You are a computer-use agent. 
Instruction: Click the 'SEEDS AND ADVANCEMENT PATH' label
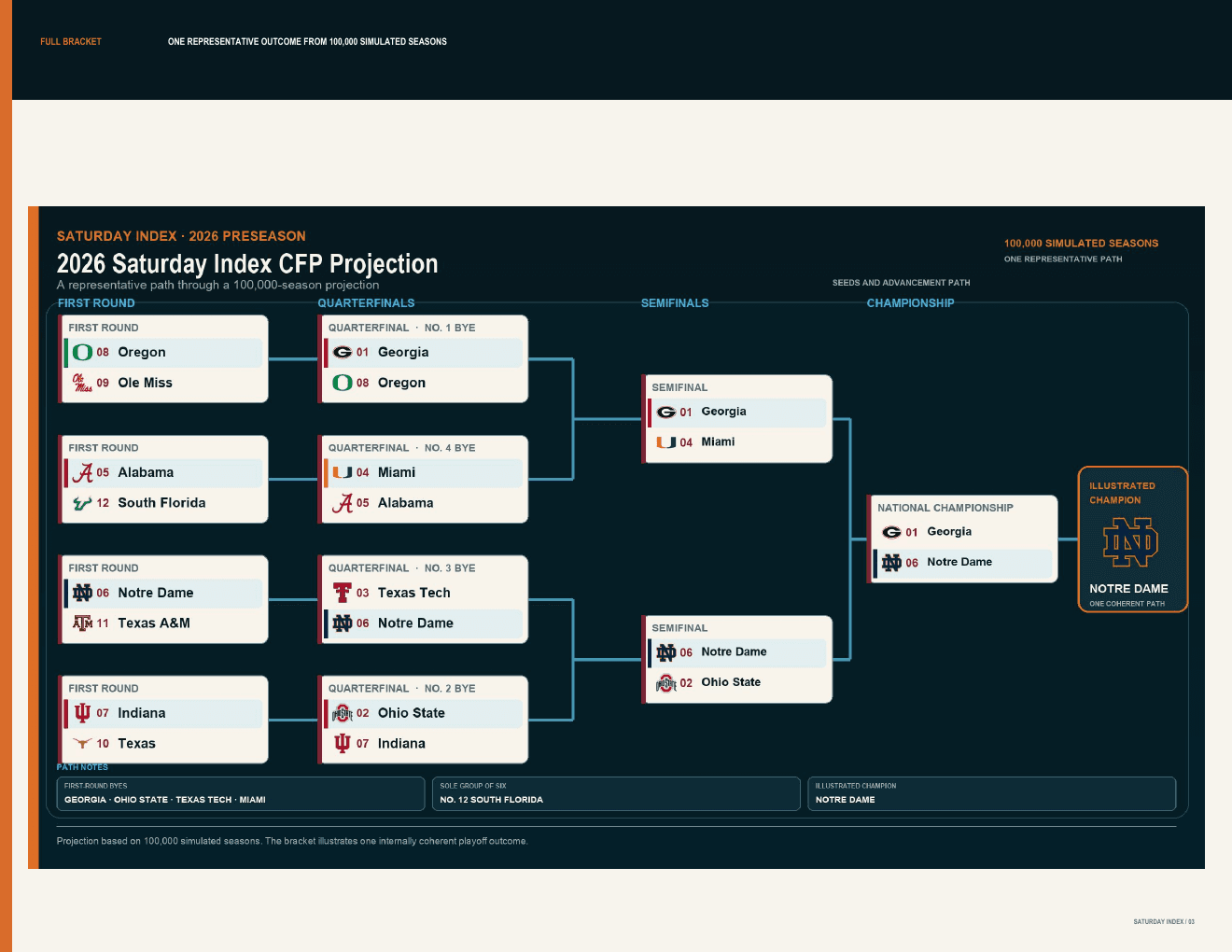(x=901, y=283)
